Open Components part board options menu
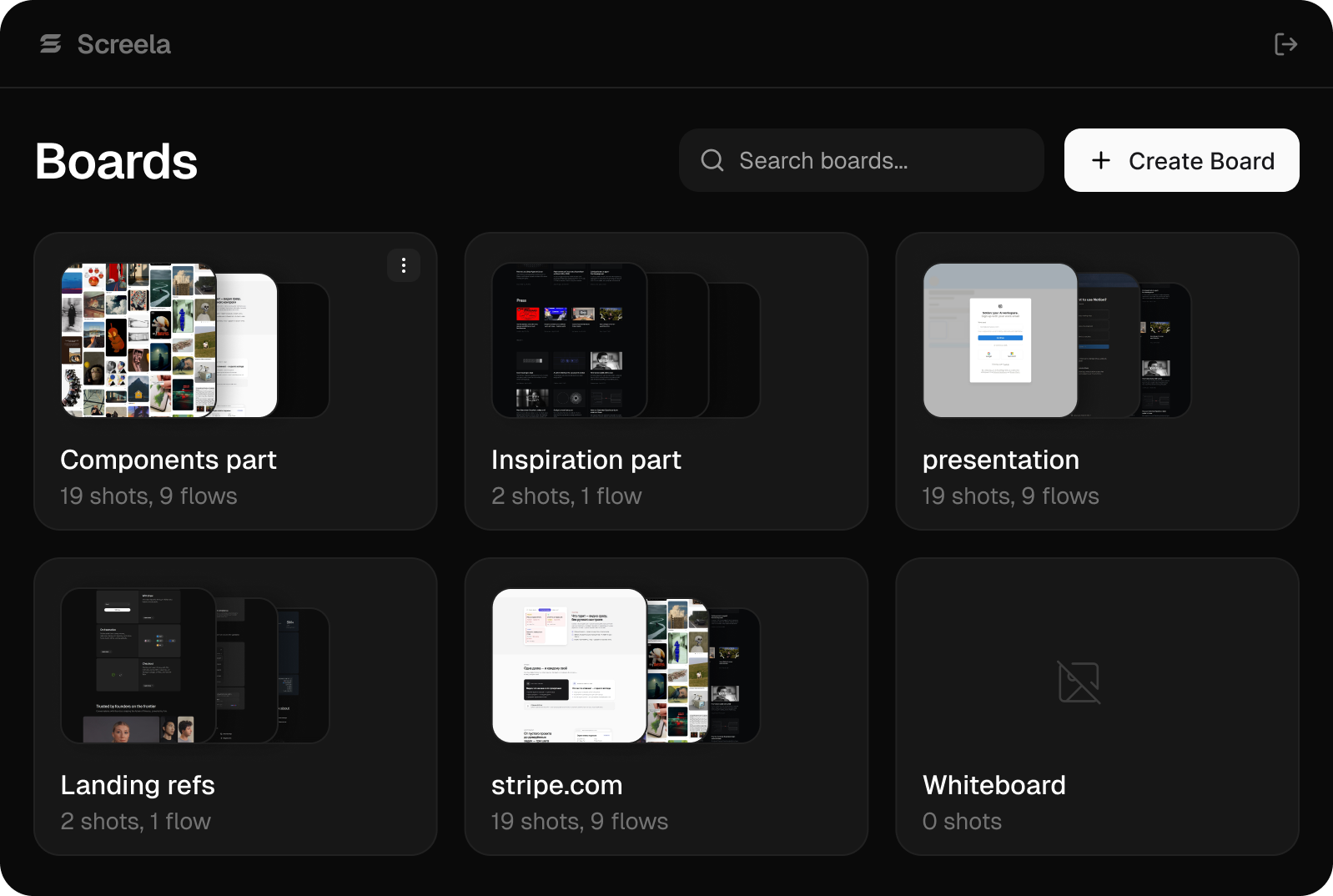This screenshot has height=896, width=1333. click(x=404, y=265)
